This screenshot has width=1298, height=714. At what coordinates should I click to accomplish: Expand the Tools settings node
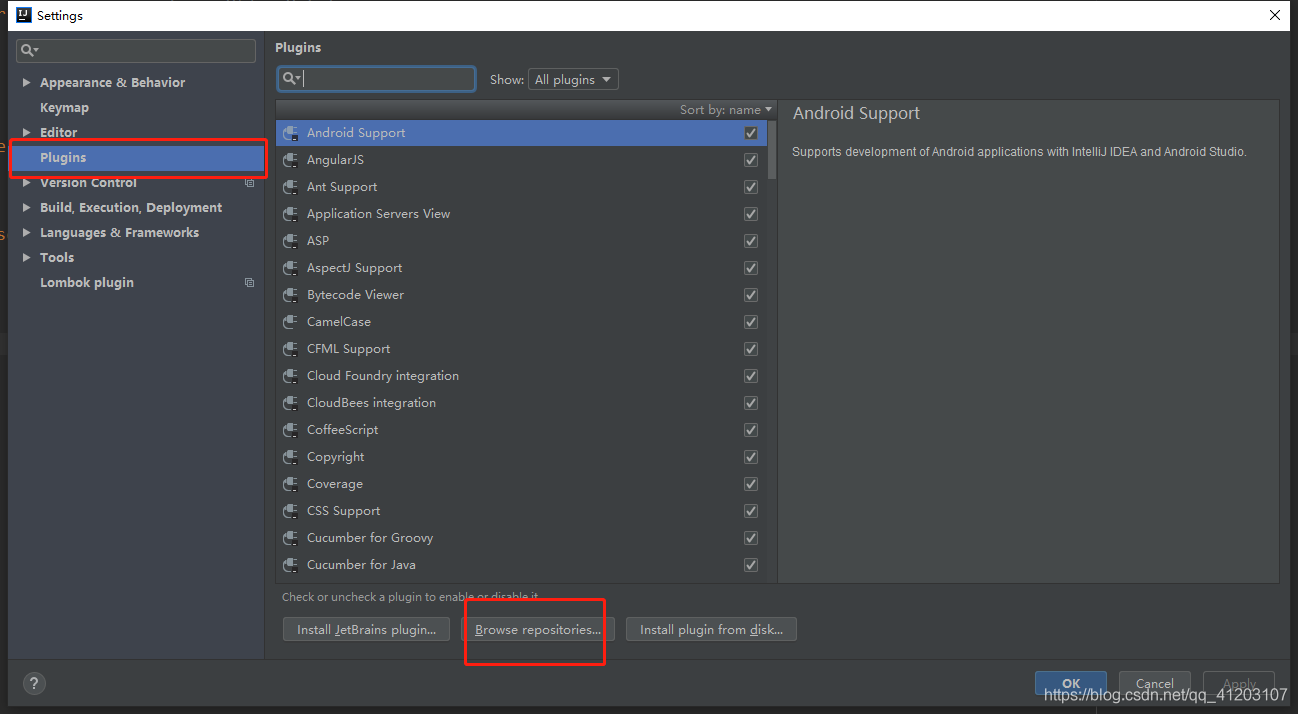(x=26, y=258)
